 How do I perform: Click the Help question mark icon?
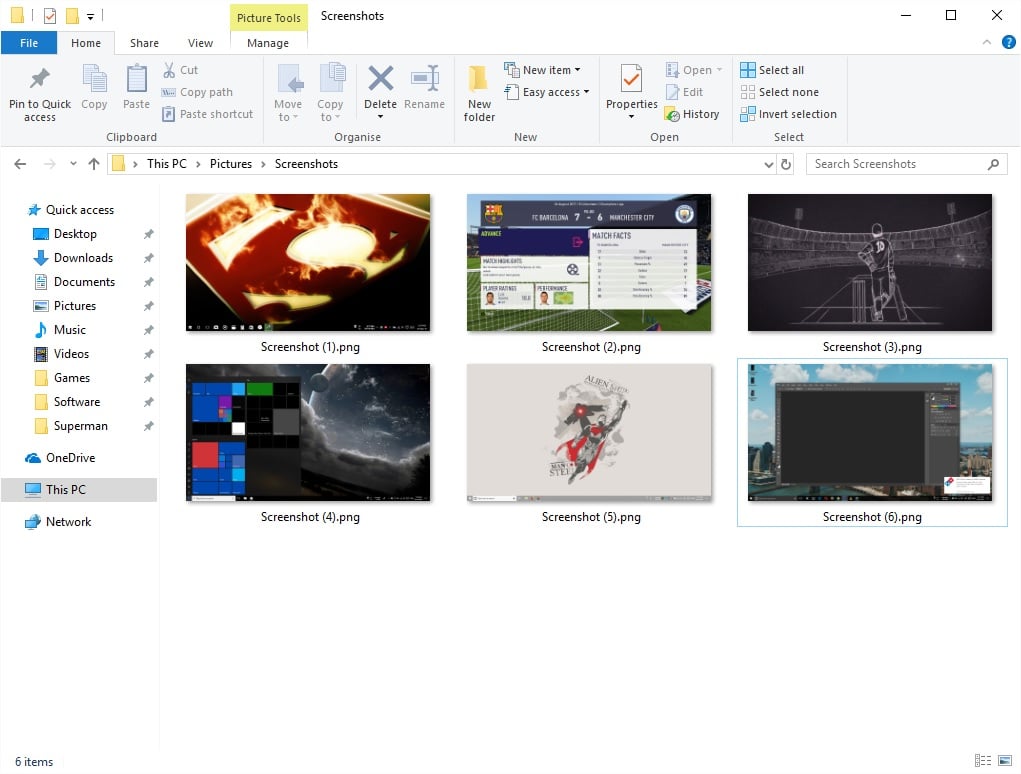click(1009, 42)
